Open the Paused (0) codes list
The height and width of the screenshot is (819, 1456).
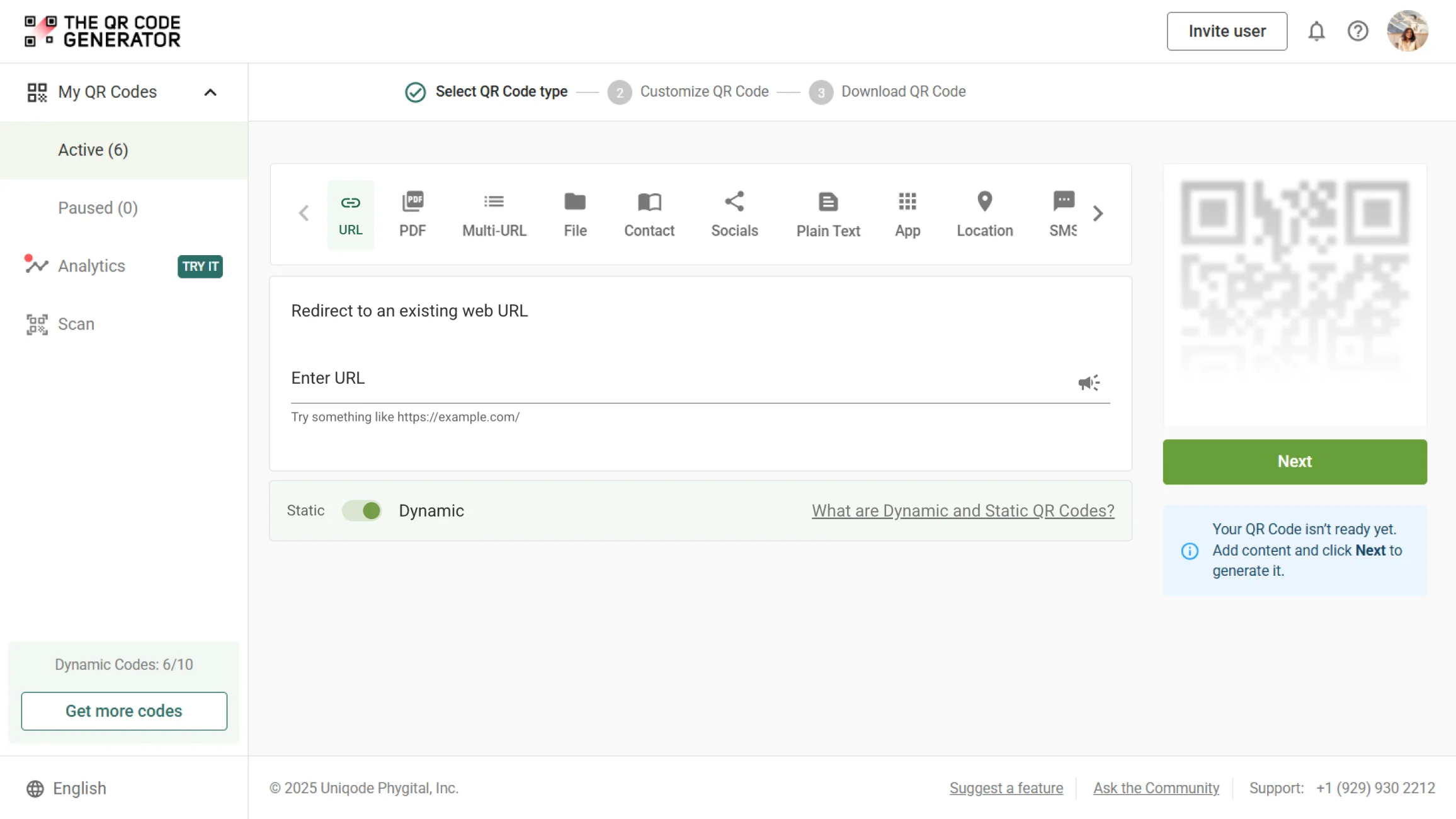[98, 208]
